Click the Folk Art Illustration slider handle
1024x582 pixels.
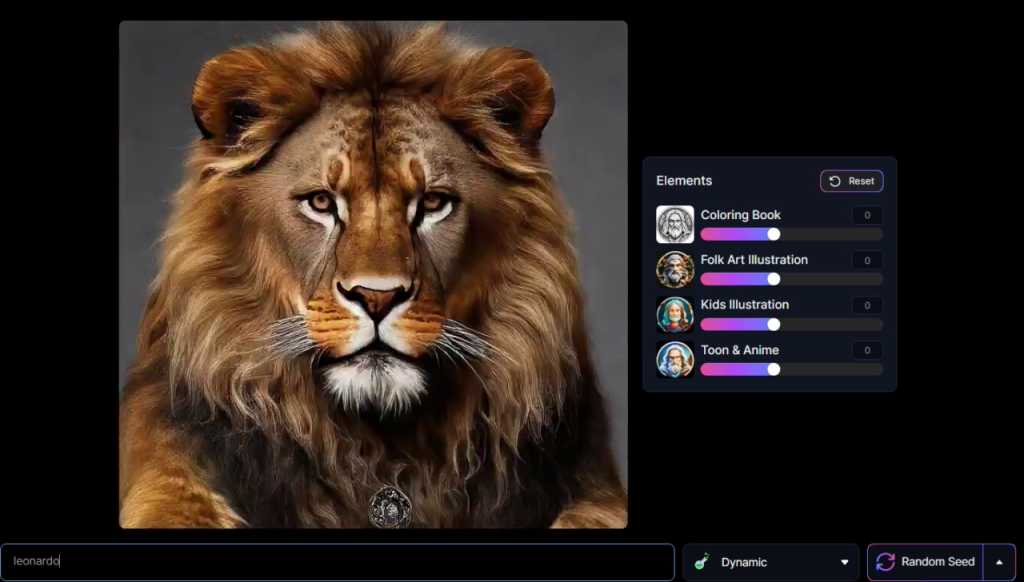click(774, 280)
